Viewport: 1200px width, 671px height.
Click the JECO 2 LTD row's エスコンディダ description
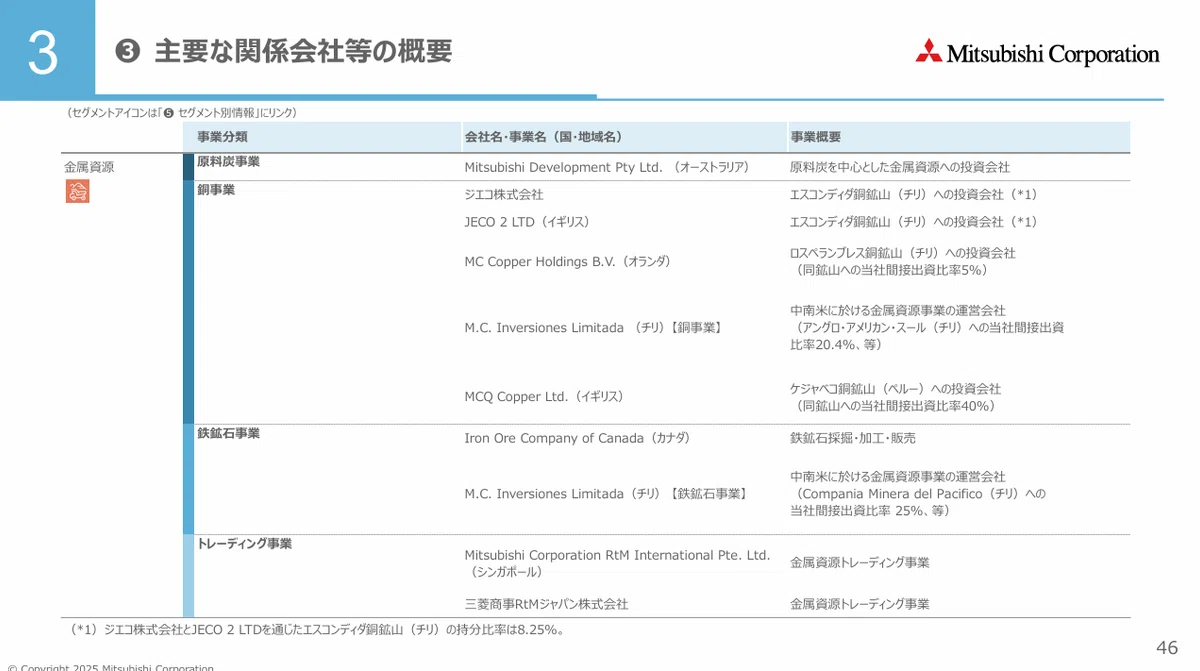913,221
